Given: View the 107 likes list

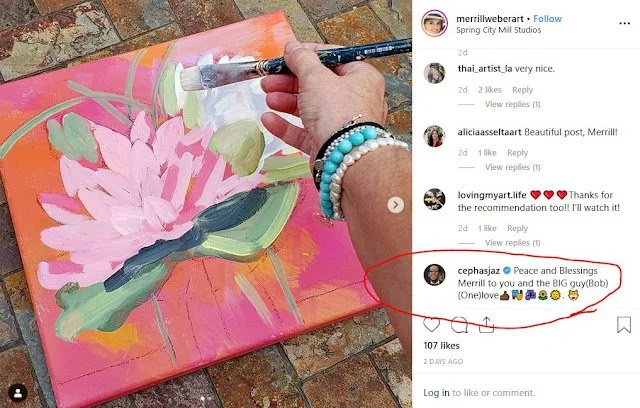Looking at the screenshot, I should (x=441, y=346).
